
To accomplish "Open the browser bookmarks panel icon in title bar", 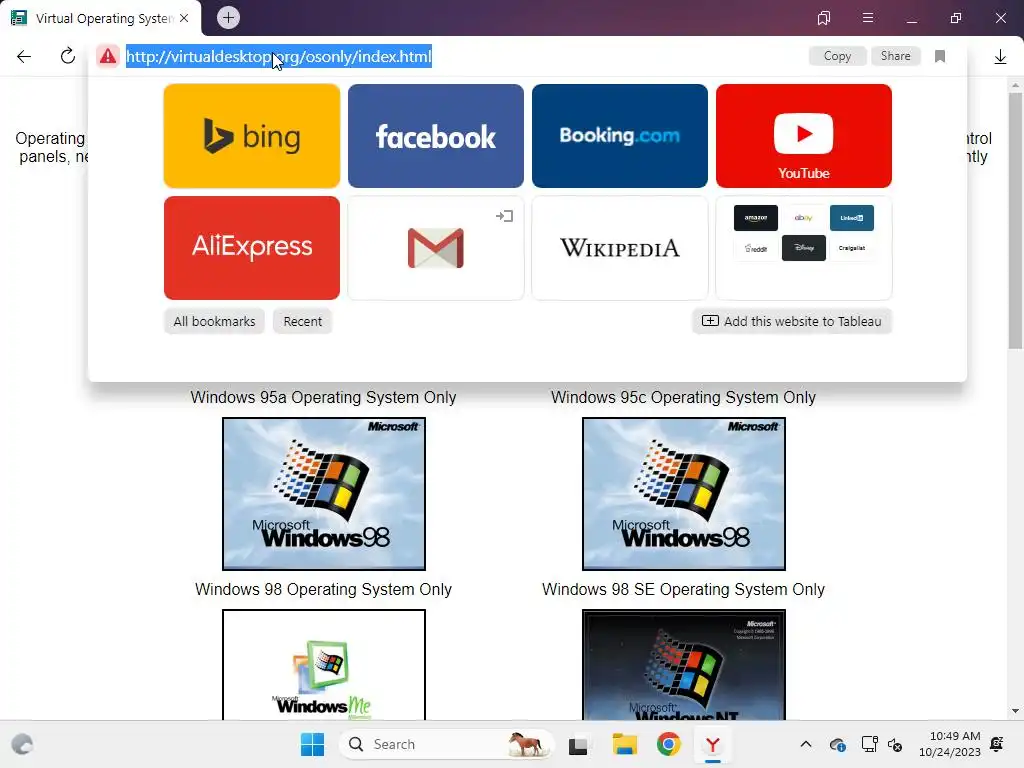I will (x=824, y=18).
